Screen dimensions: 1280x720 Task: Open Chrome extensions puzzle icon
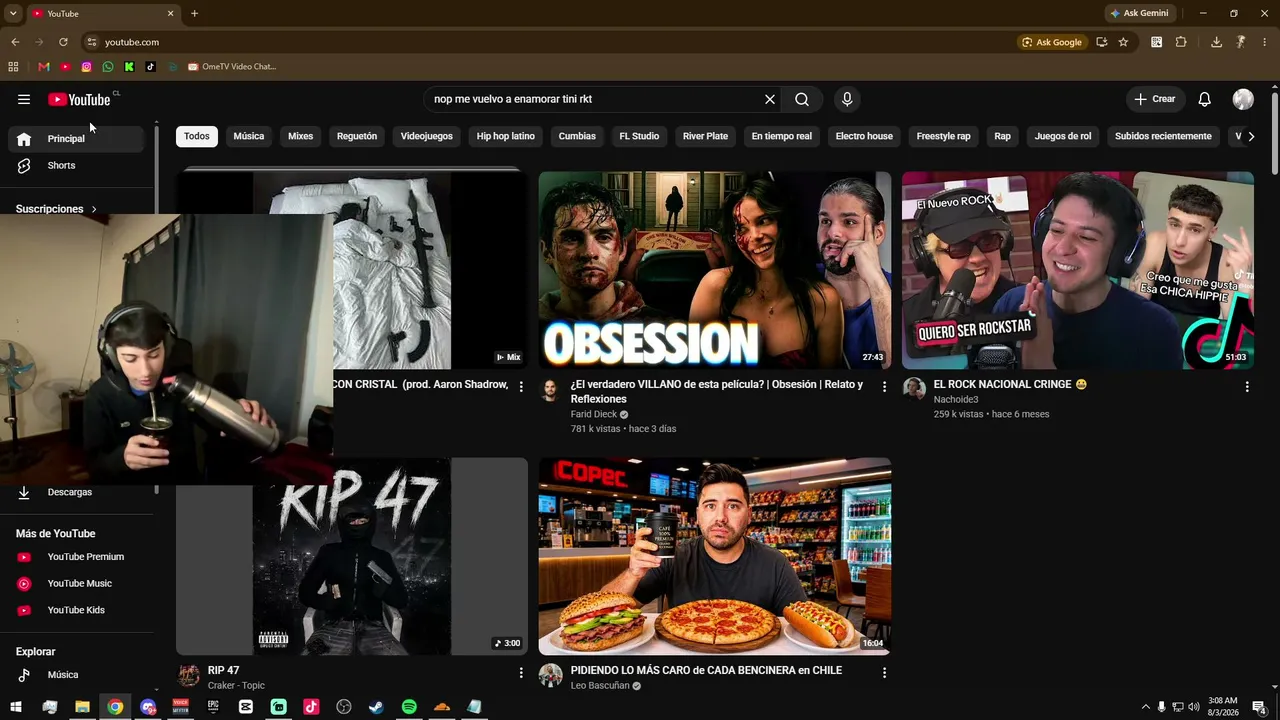coord(1181,42)
